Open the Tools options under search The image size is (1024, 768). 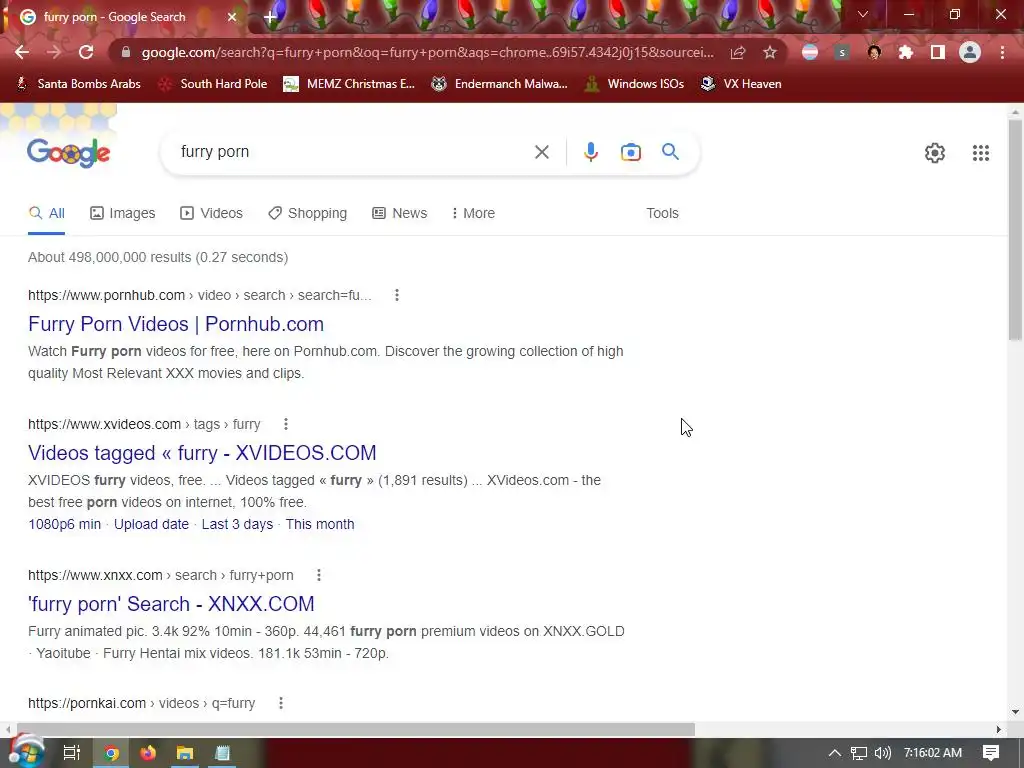pos(662,213)
